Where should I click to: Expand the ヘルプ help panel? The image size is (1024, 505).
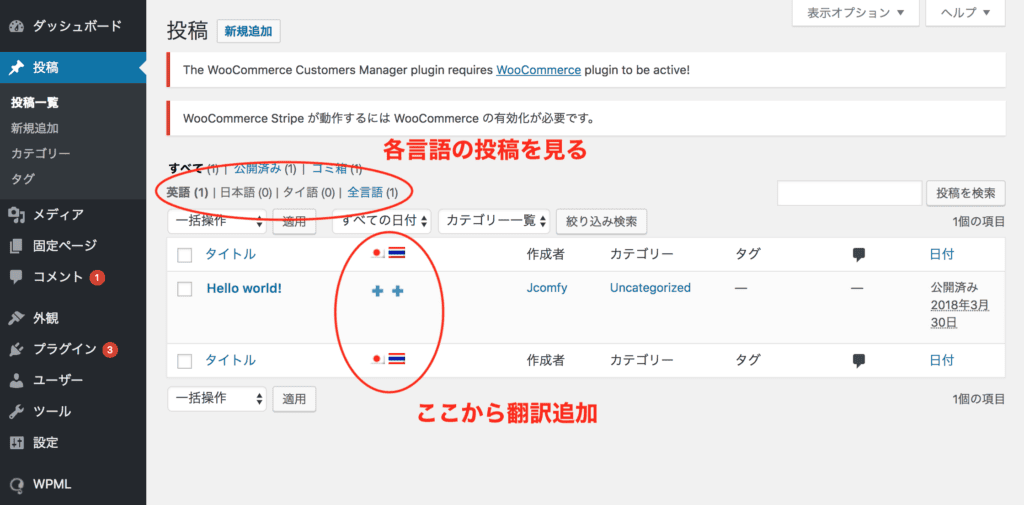(x=965, y=12)
